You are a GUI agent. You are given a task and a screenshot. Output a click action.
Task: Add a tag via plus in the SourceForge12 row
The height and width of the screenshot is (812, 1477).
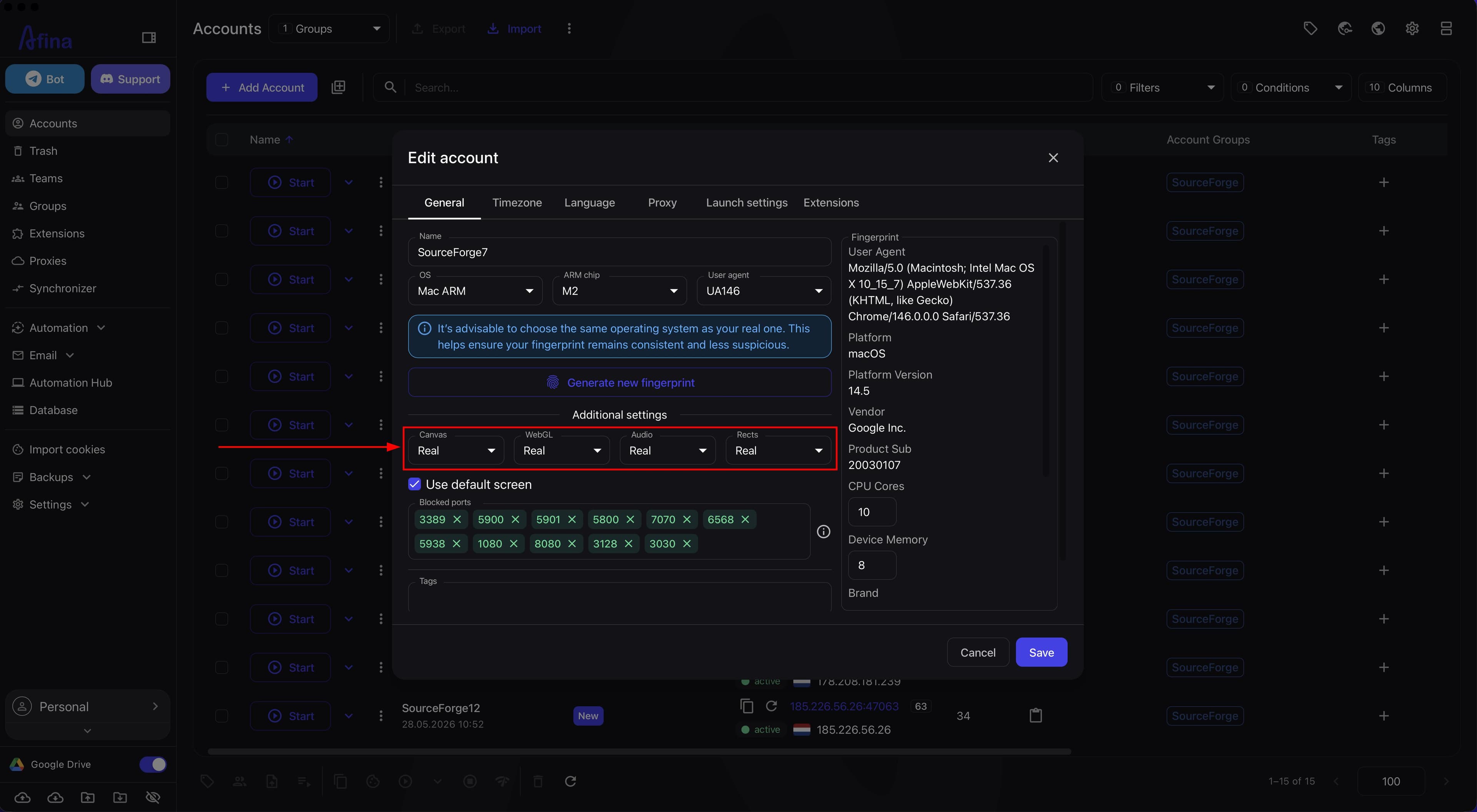click(1384, 716)
